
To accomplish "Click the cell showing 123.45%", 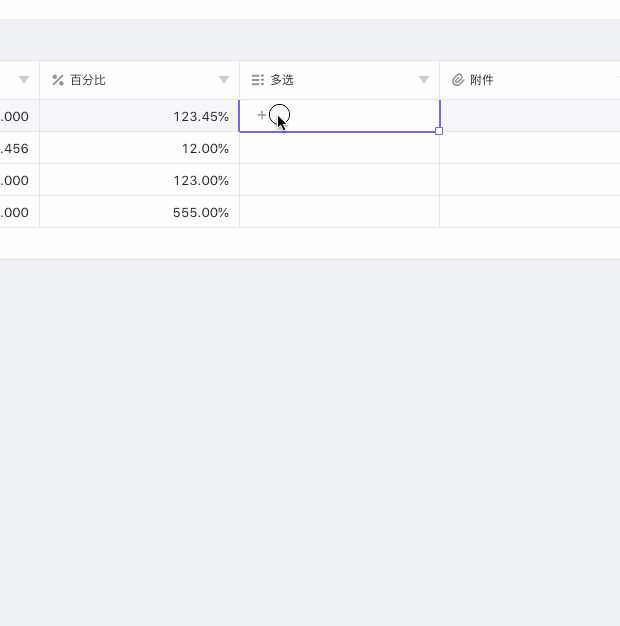I will point(140,116).
